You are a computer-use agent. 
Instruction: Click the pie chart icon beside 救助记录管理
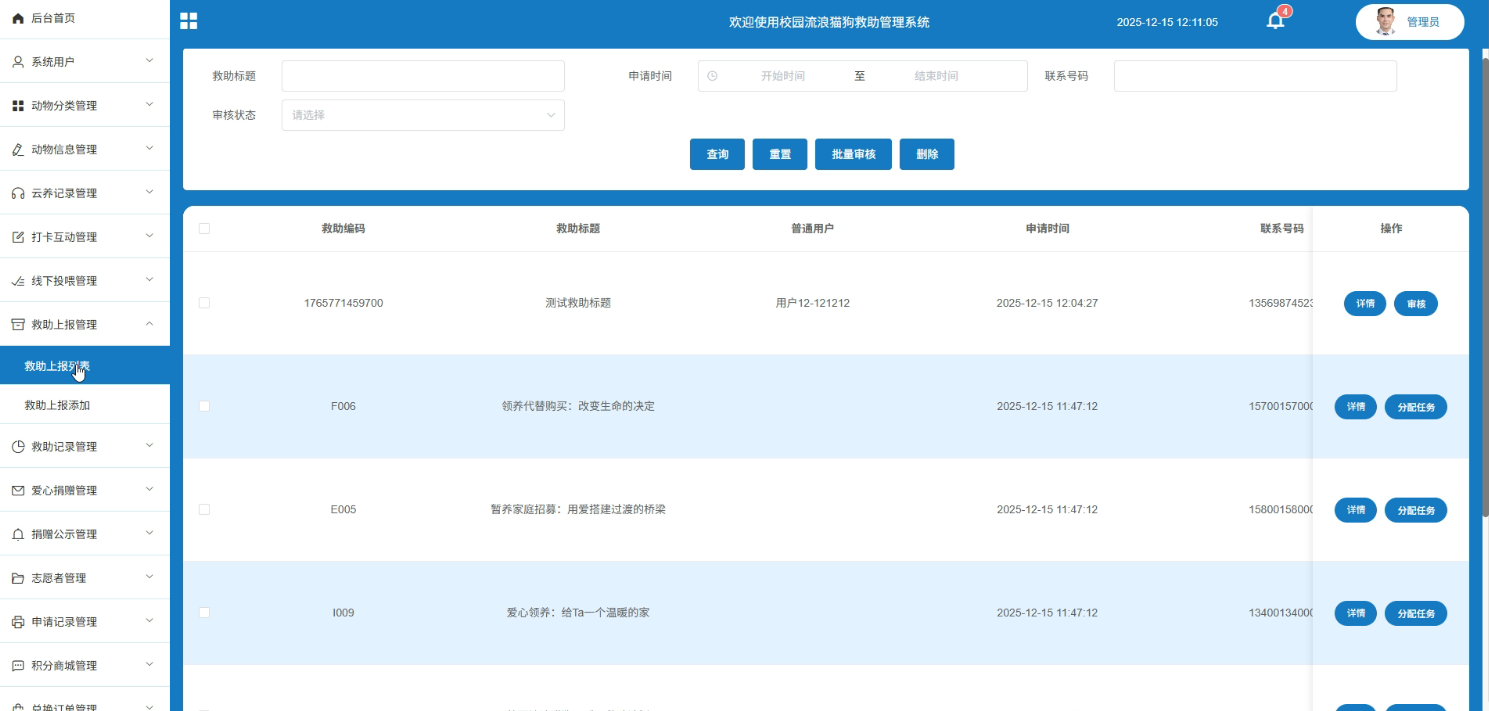click(17, 447)
